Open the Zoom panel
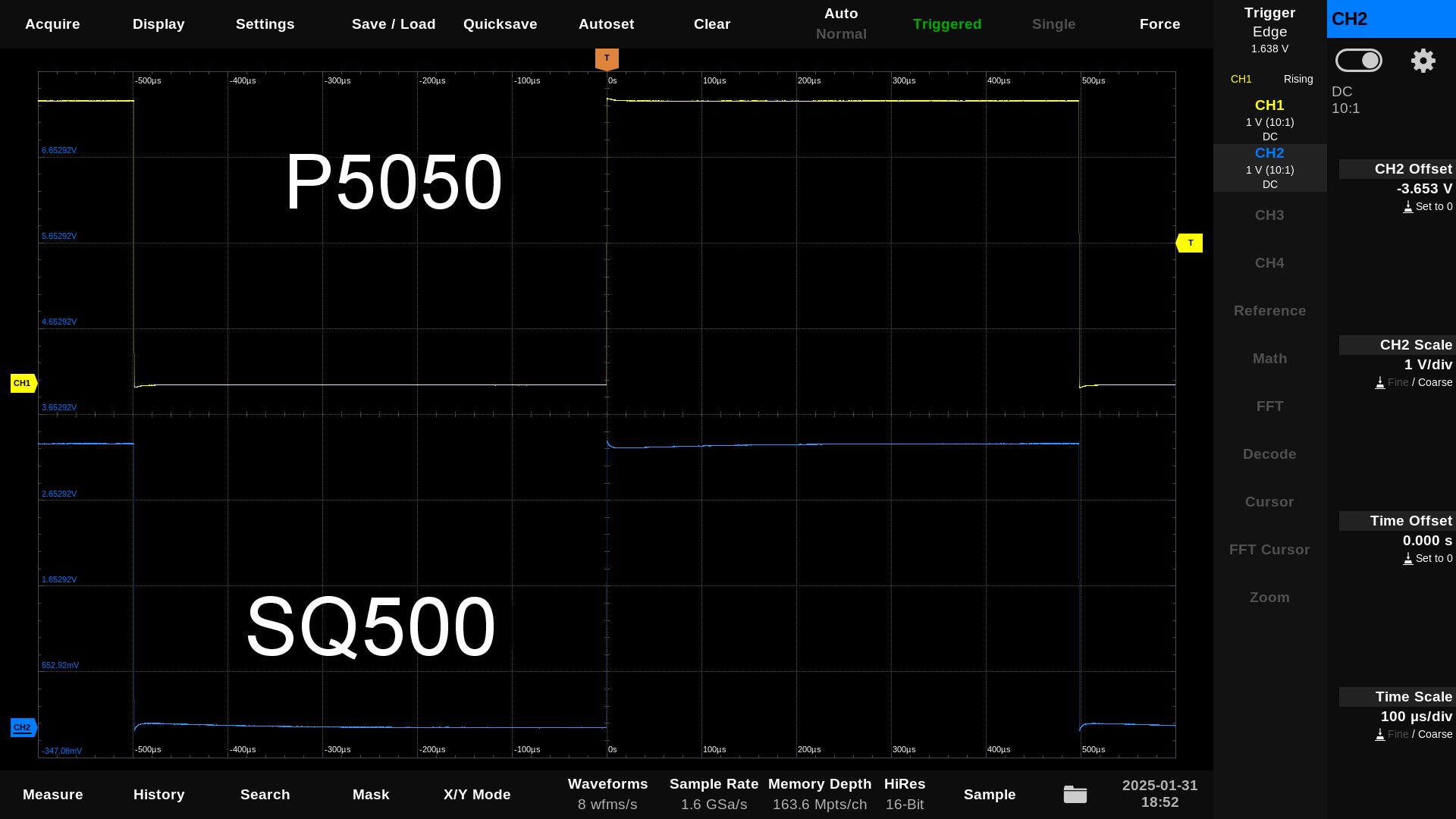 [x=1269, y=598]
